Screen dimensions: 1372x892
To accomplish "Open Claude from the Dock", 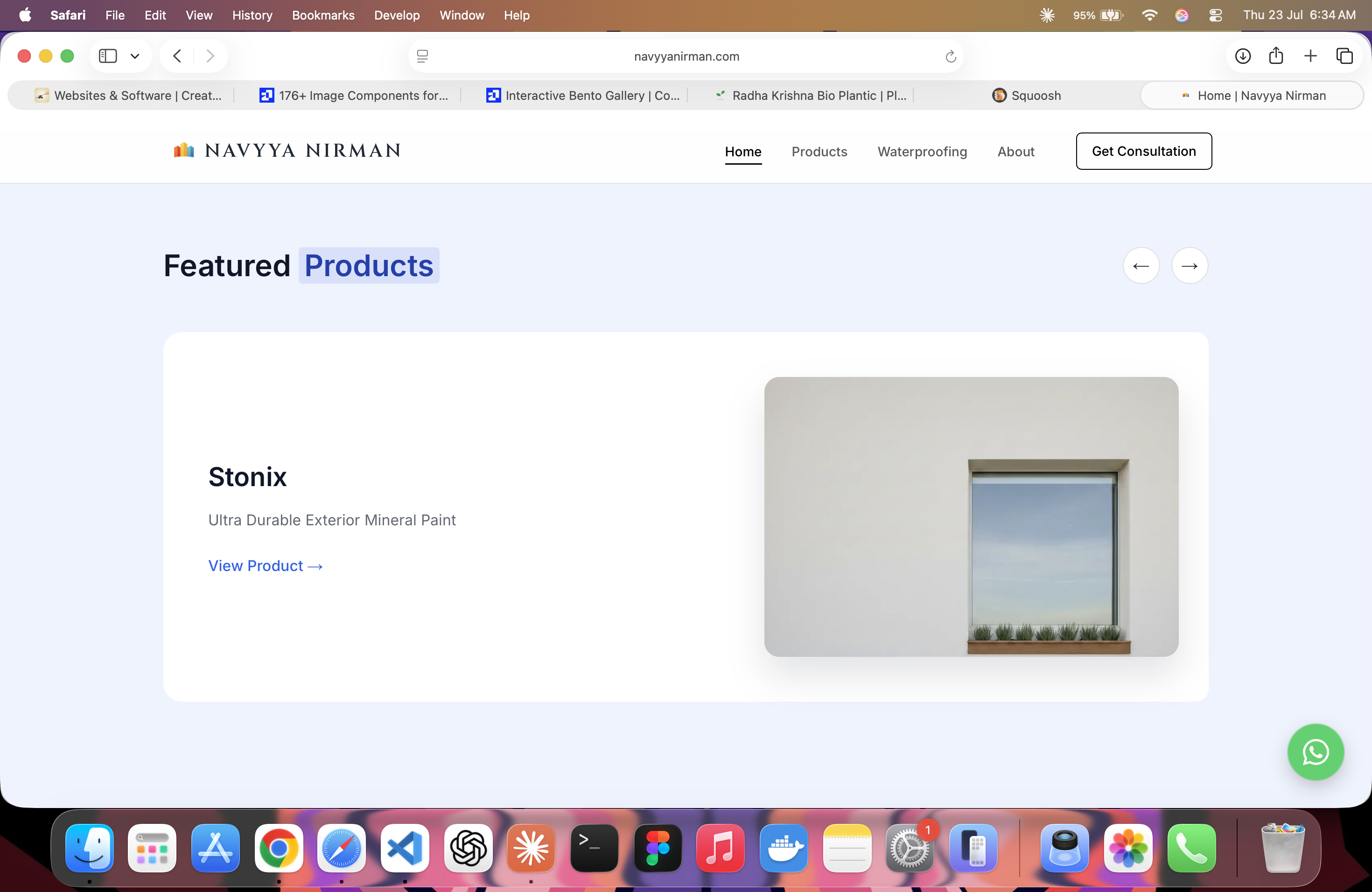I will [x=531, y=848].
